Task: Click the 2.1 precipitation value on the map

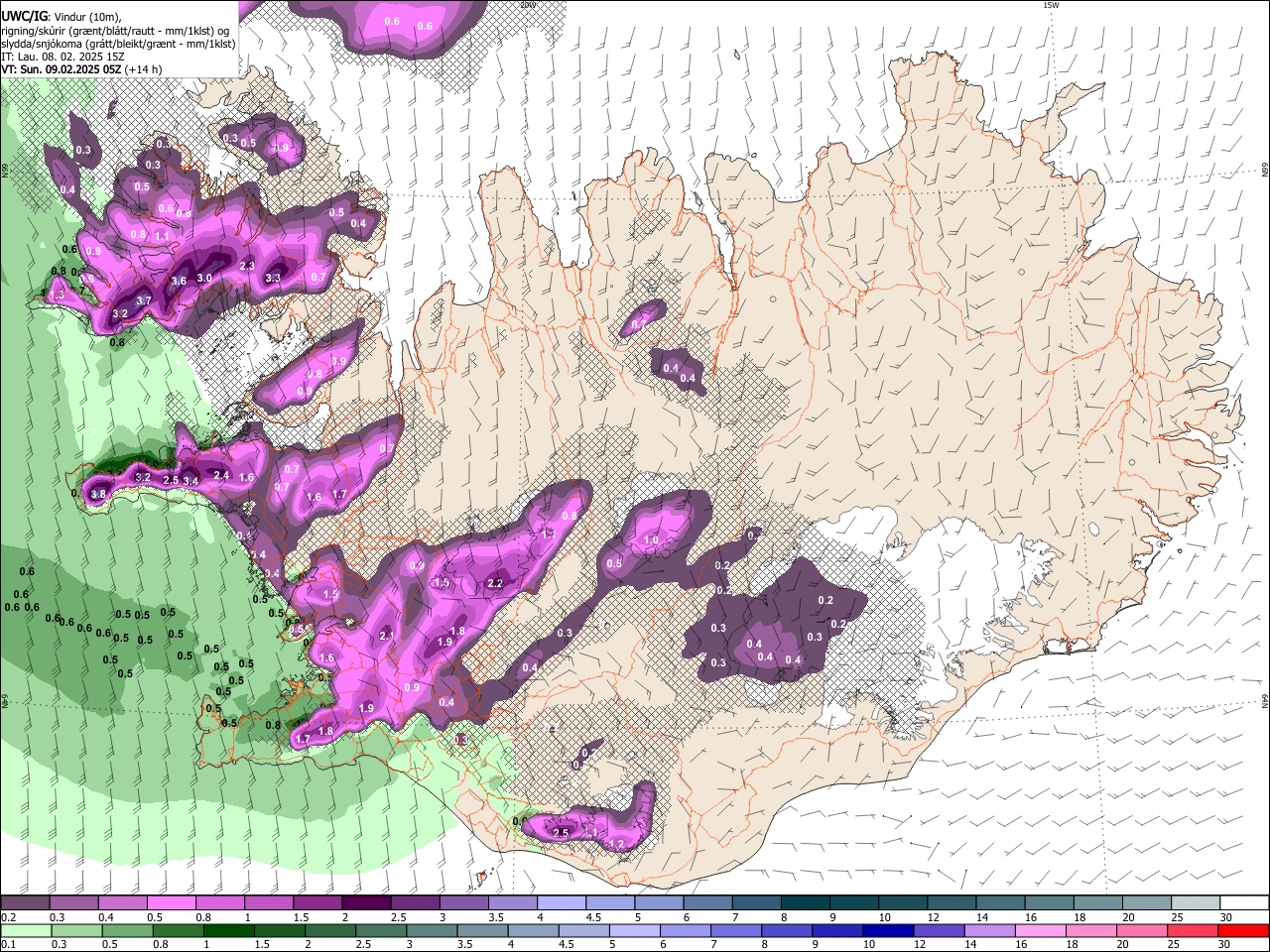Action: (387, 636)
